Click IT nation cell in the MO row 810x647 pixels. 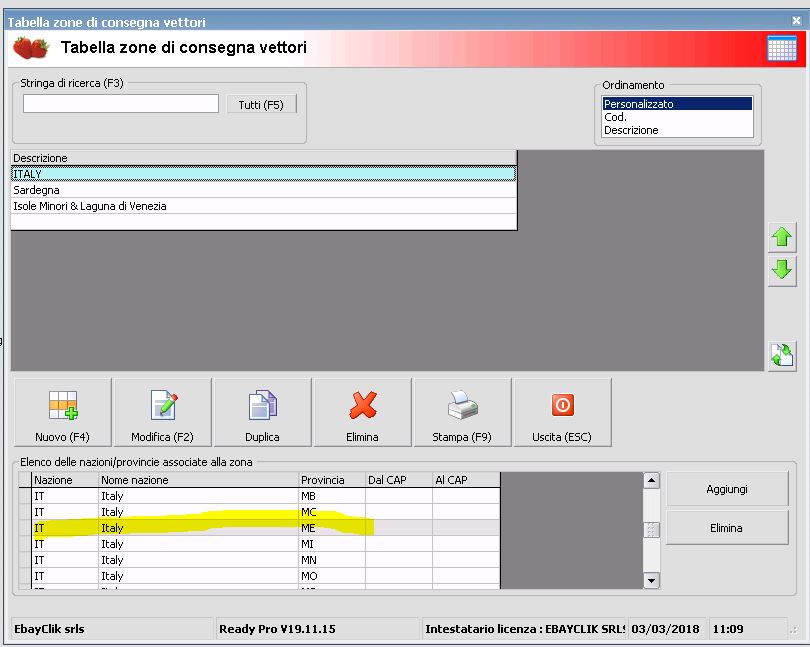point(65,576)
